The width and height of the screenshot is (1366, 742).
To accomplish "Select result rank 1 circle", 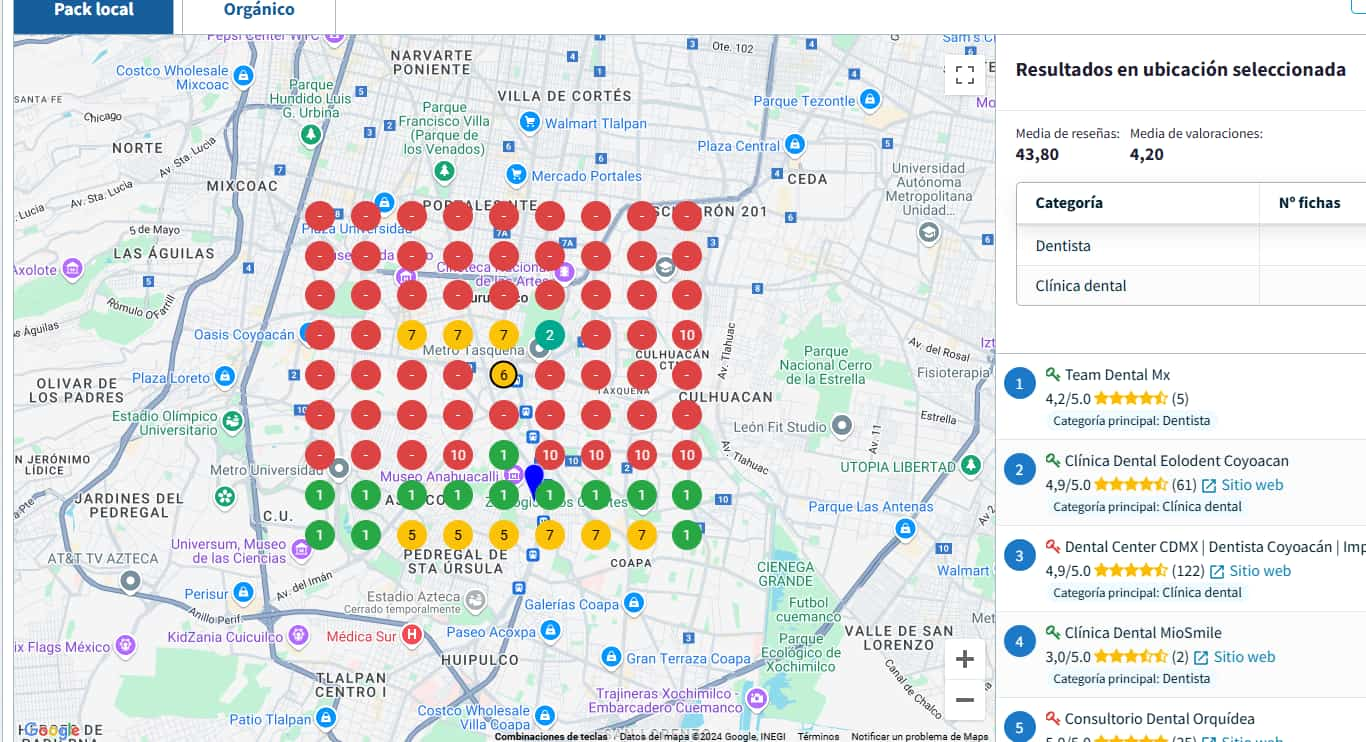I will (x=1019, y=383).
